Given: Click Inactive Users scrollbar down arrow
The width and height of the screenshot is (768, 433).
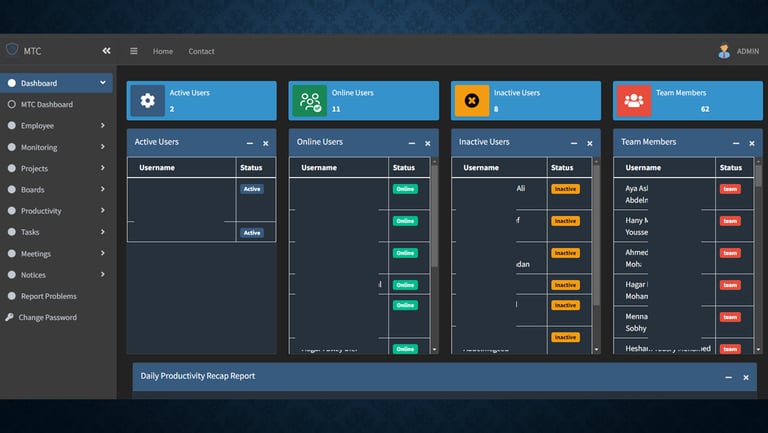Looking at the screenshot, I should (x=596, y=349).
